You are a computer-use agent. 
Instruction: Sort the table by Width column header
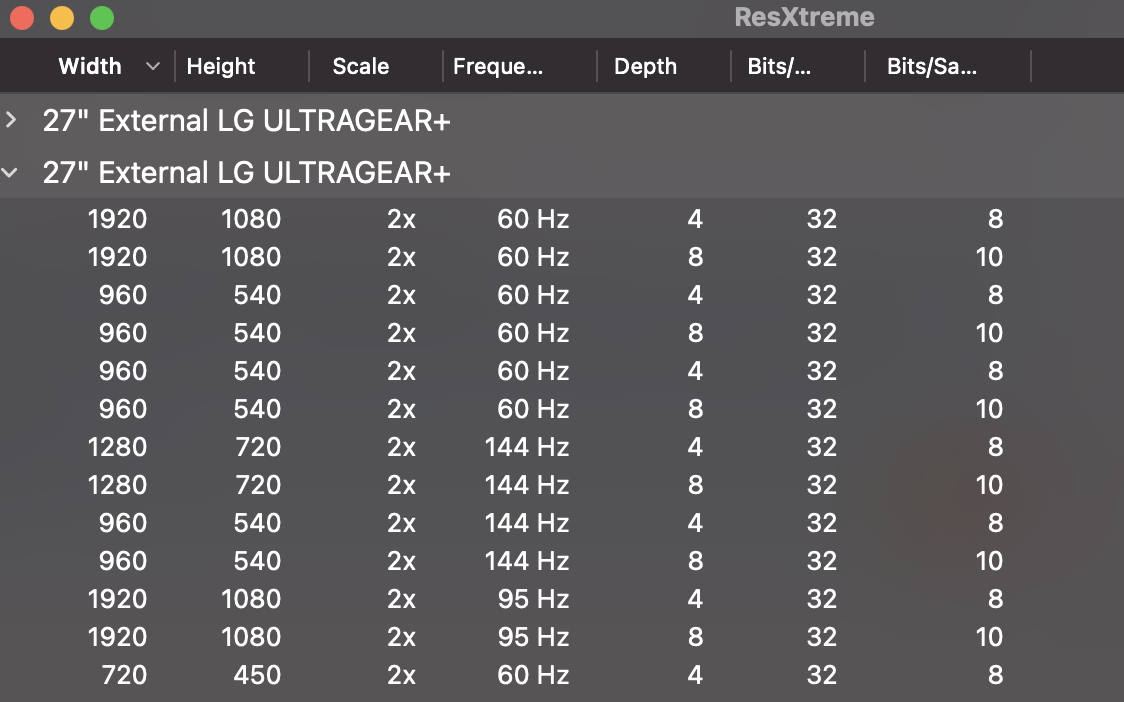click(x=90, y=66)
